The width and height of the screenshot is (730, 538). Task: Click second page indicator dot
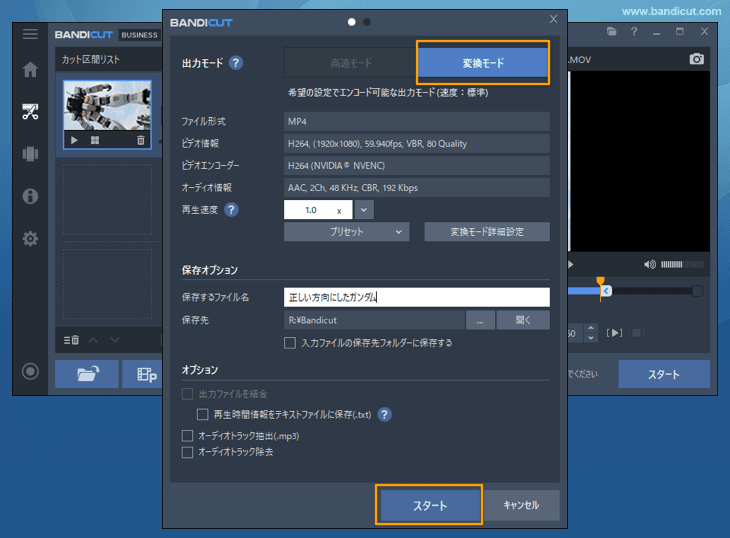(367, 22)
